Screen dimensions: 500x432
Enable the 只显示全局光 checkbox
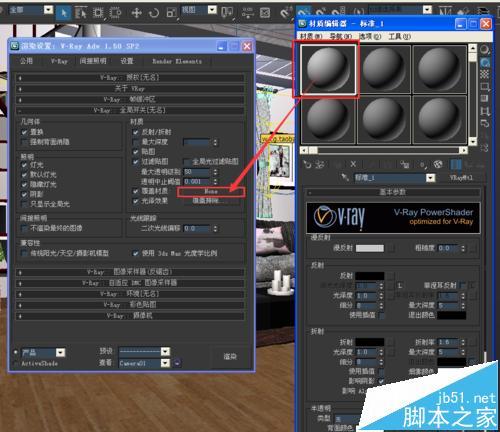click(24, 204)
